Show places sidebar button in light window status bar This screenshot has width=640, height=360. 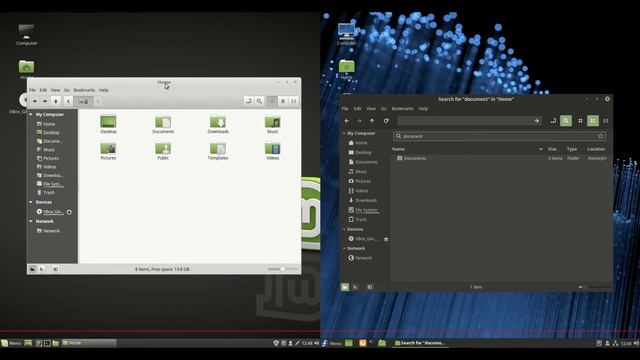coord(32,269)
